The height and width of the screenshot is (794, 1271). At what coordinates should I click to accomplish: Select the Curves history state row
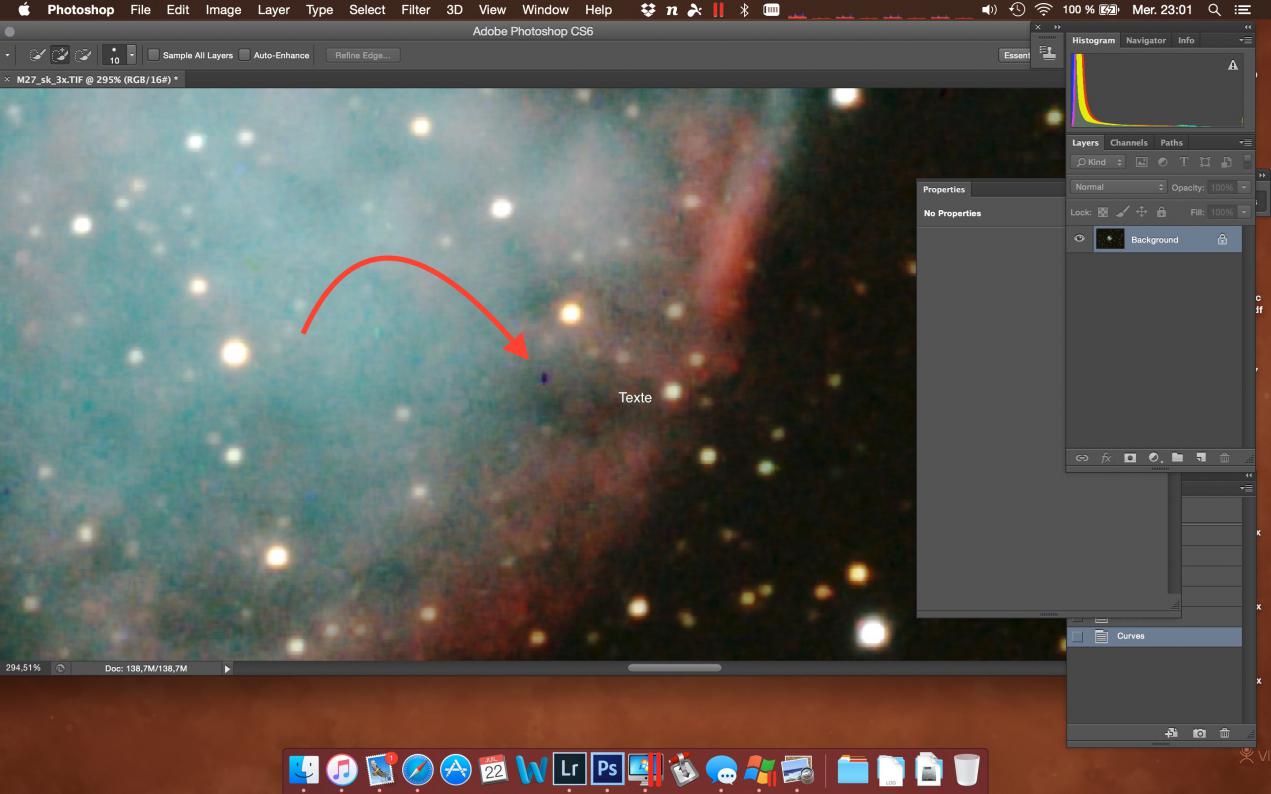click(x=1155, y=636)
